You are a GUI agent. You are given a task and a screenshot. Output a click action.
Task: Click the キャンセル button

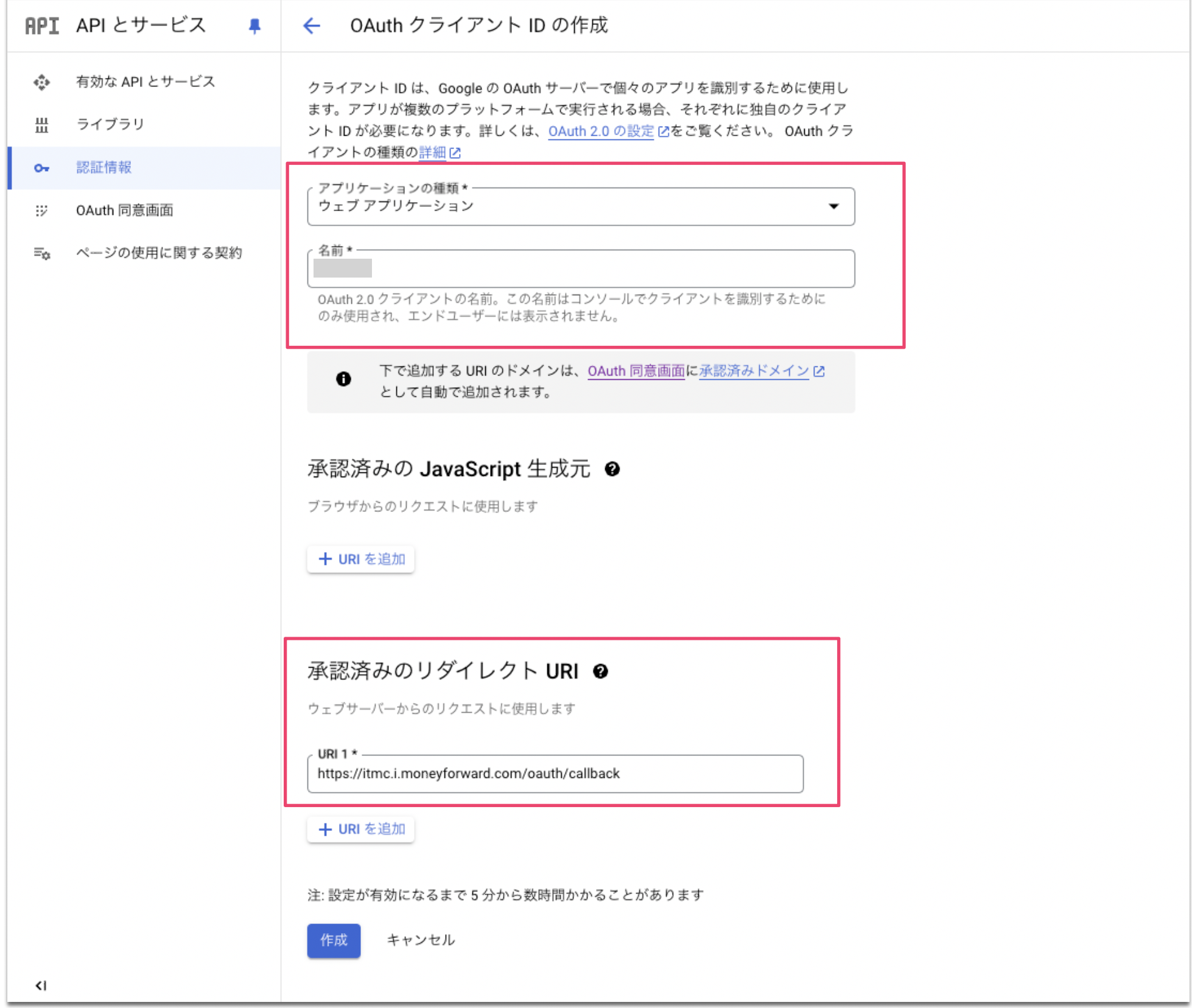pyautogui.click(x=421, y=940)
